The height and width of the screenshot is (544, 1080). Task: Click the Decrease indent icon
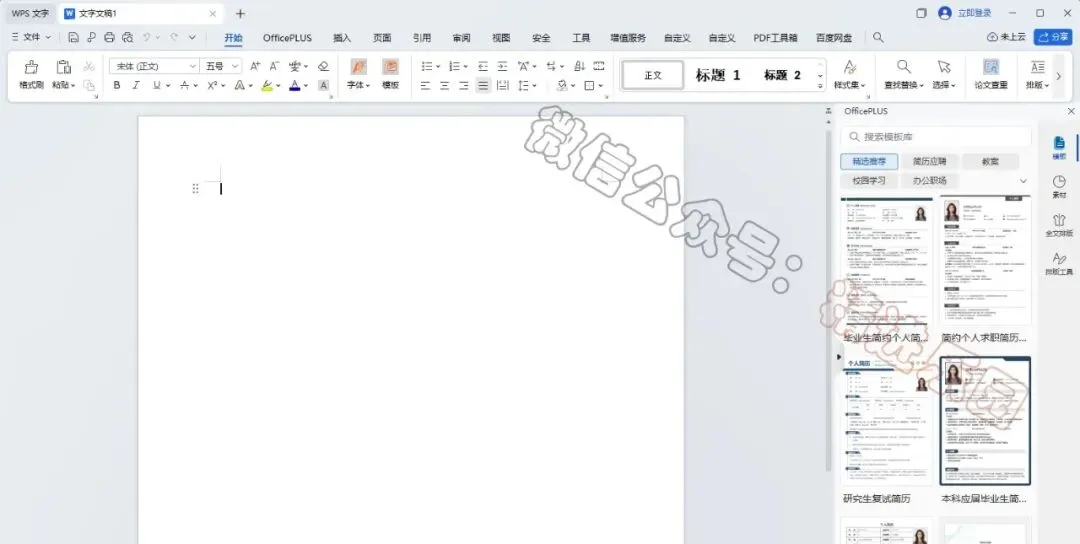click(483, 66)
